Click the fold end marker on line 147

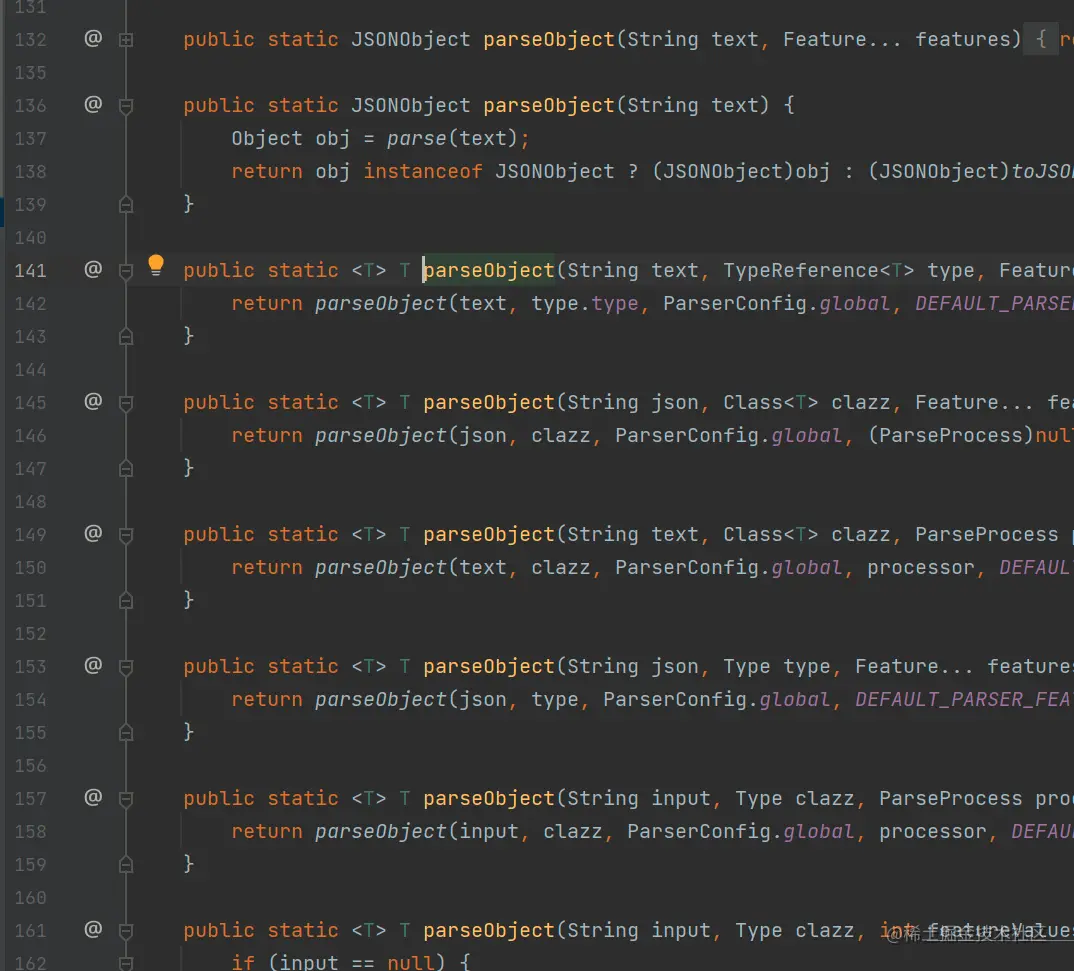click(126, 468)
